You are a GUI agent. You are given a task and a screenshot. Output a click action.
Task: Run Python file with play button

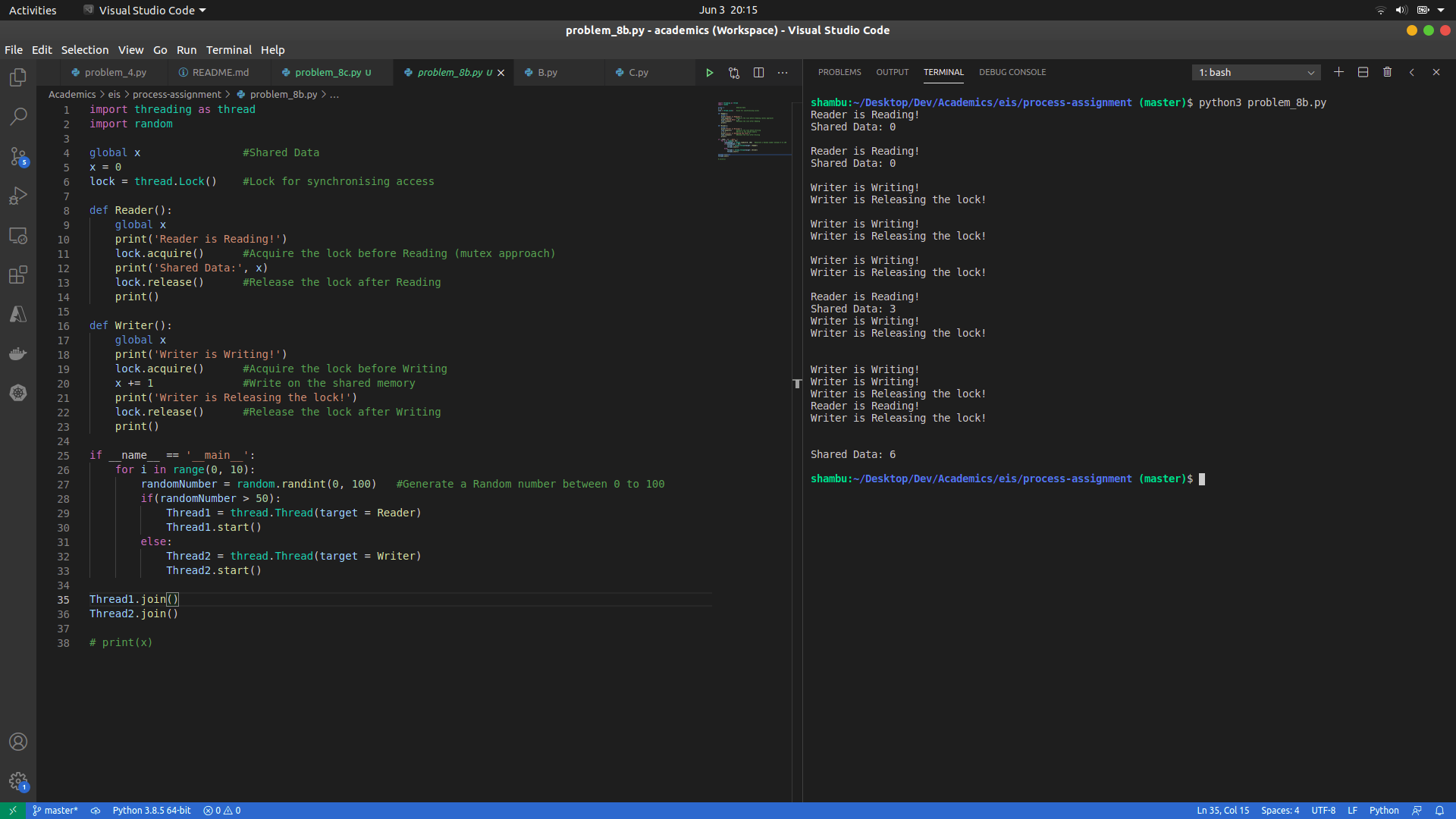pos(710,73)
